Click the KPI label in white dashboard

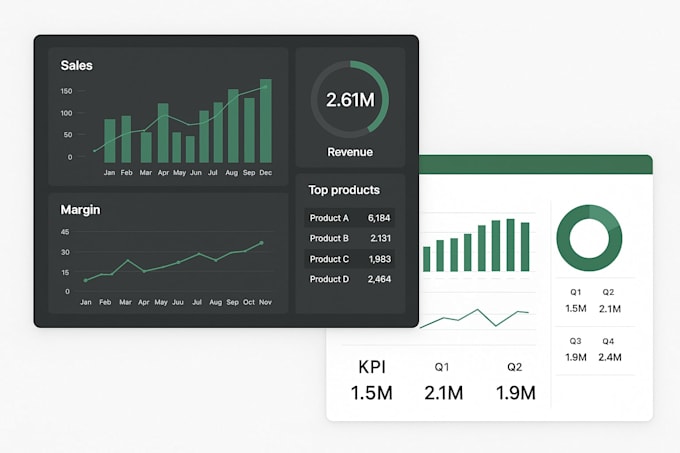[x=372, y=367]
